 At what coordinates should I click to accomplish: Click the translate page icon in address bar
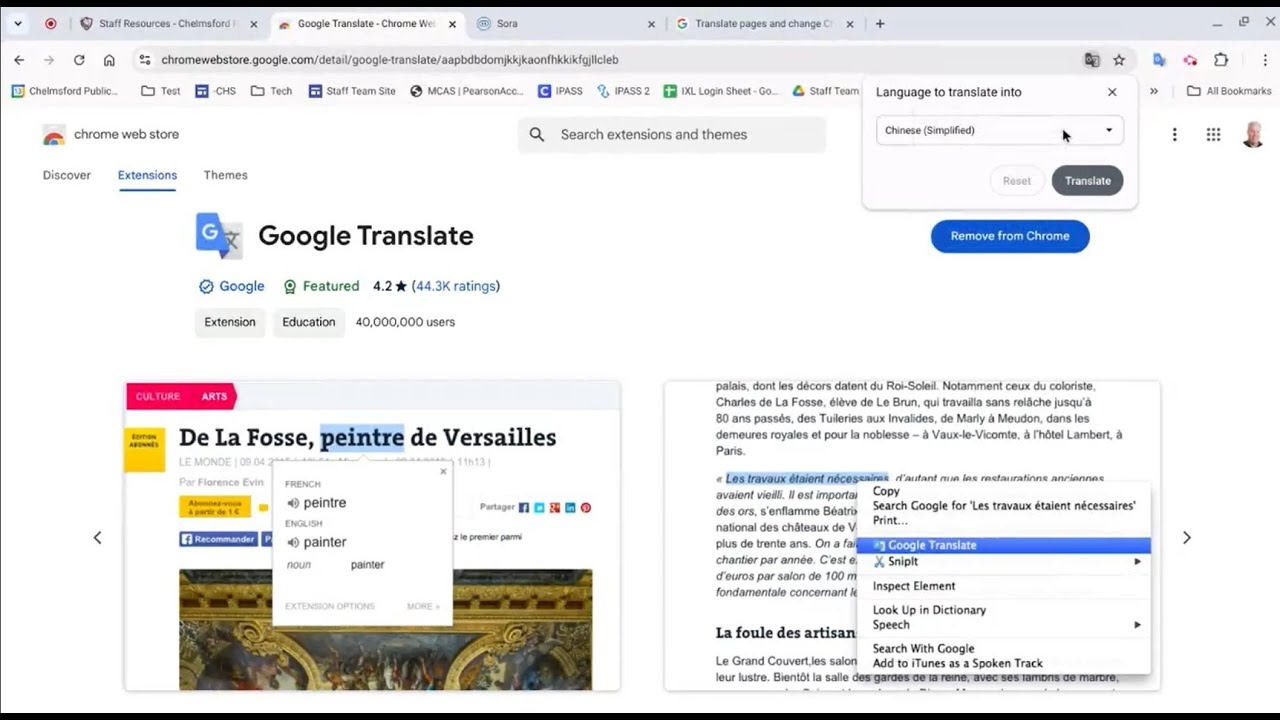pyautogui.click(x=1092, y=60)
